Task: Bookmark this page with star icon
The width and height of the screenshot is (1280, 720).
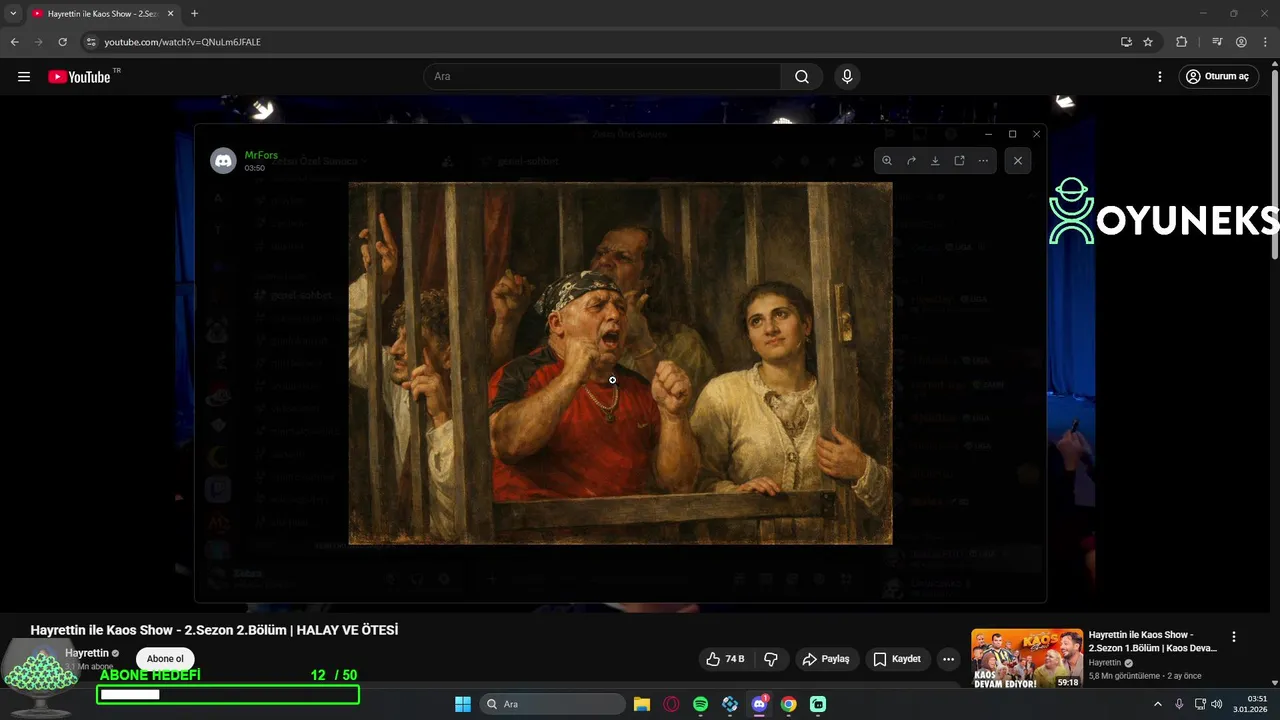Action: (1148, 42)
